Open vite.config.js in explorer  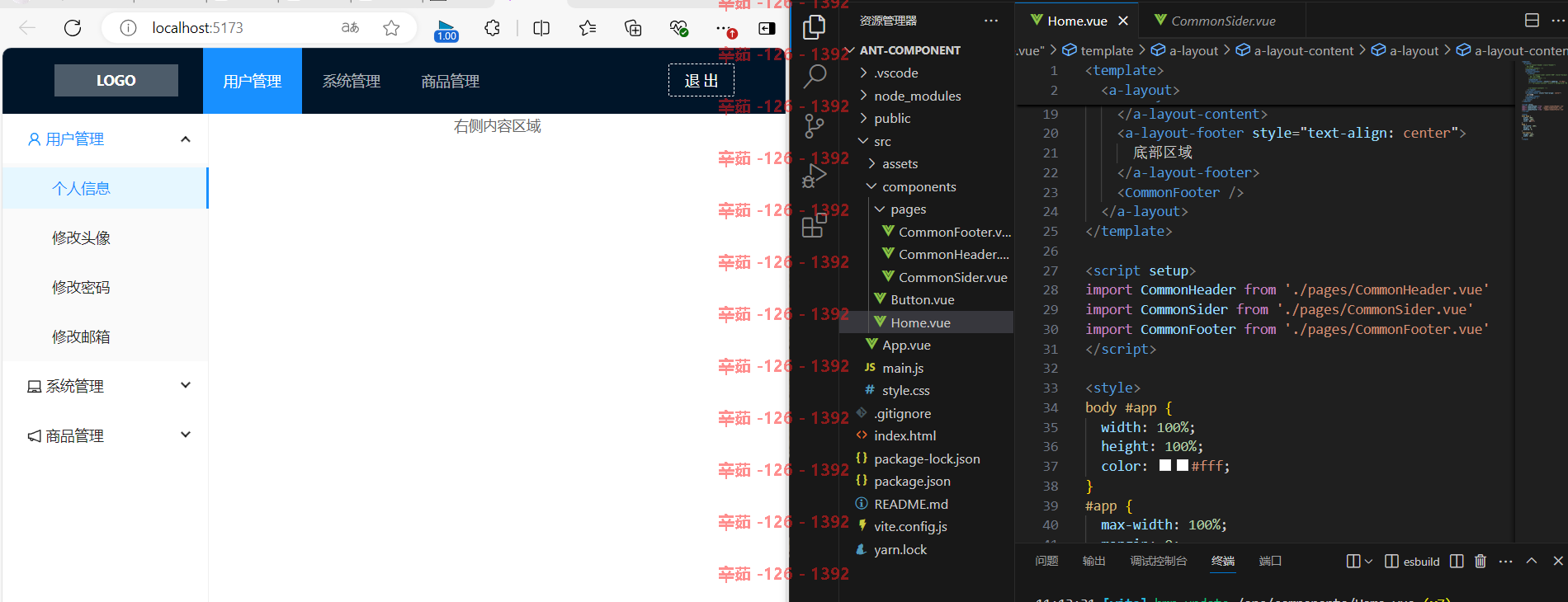tap(910, 526)
